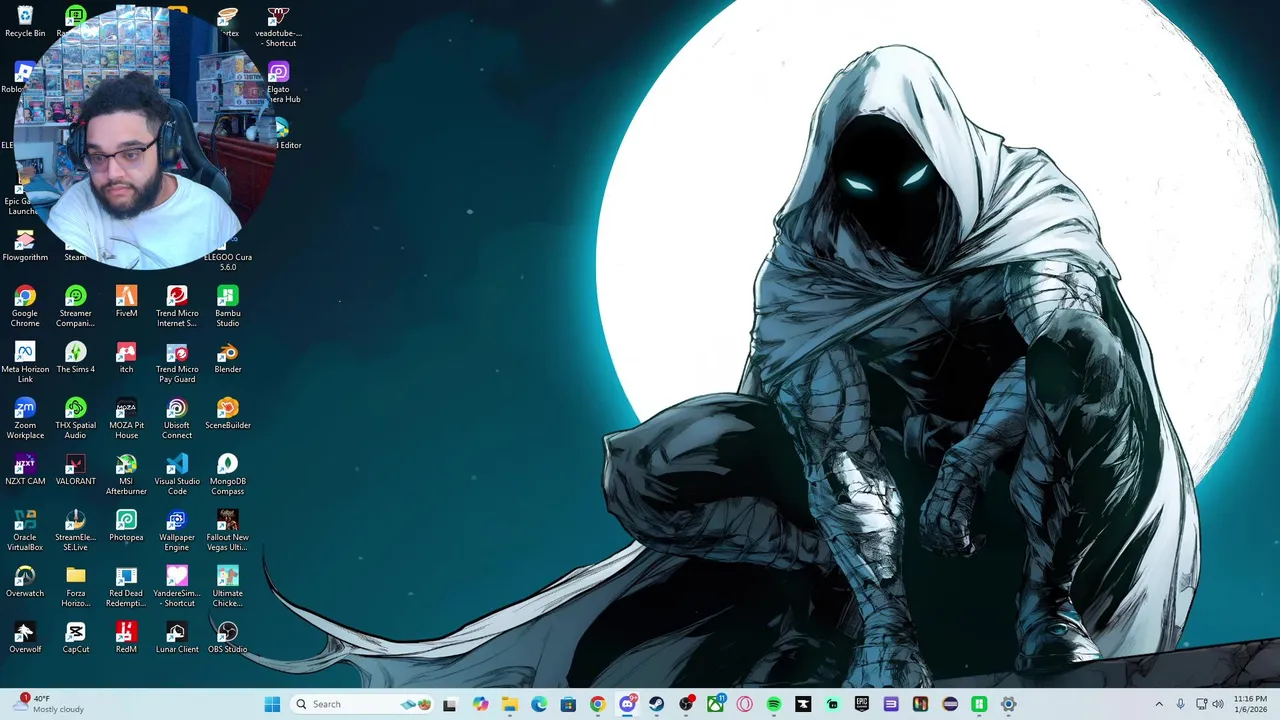This screenshot has height=720, width=1280.
Task: Open Steam from the taskbar
Action: (657, 704)
